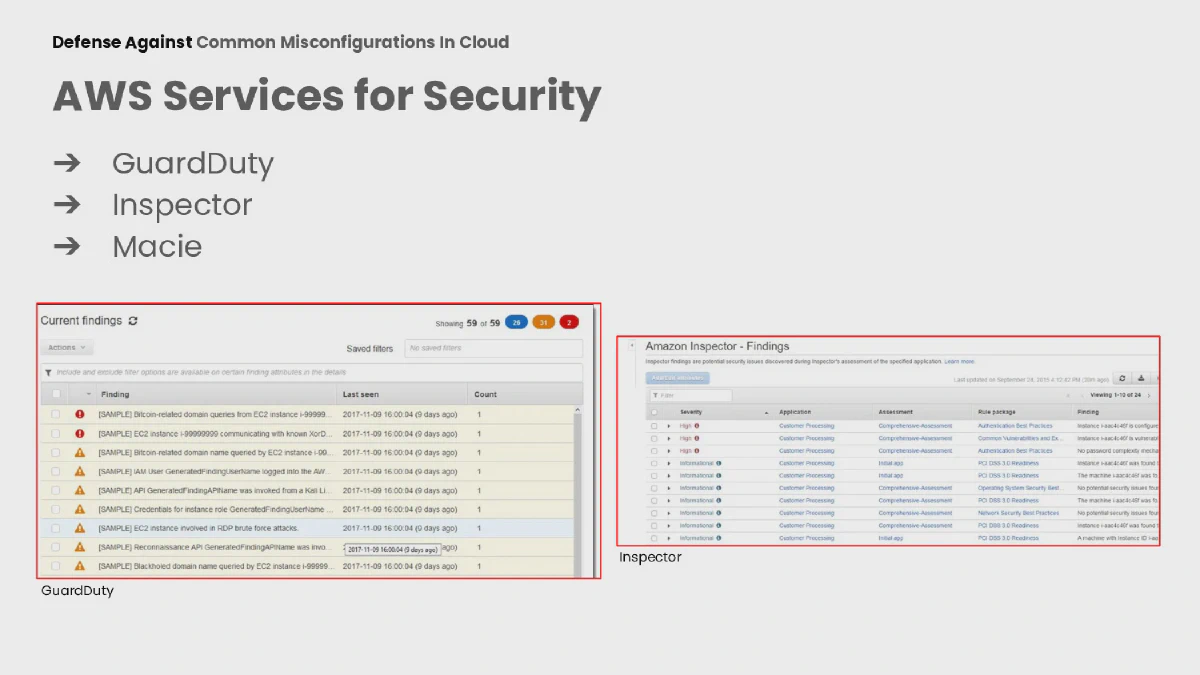Click the red 2 high-severity findings badge
The height and width of the screenshot is (675, 1200).
(569, 322)
